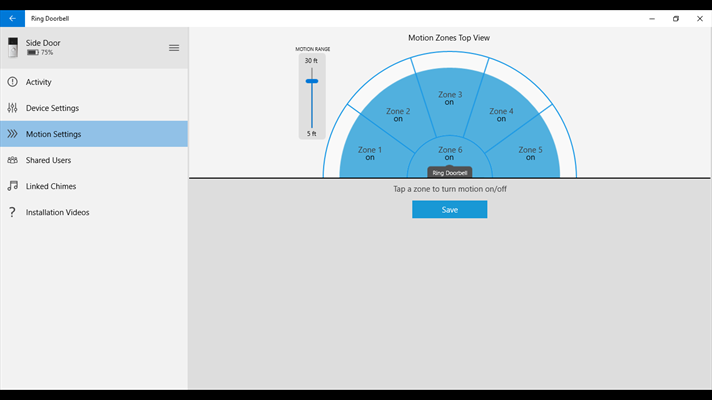Image resolution: width=712 pixels, height=400 pixels.
Task: Click the Ring Doorbell label under Zone 6
Action: point(450,173)
